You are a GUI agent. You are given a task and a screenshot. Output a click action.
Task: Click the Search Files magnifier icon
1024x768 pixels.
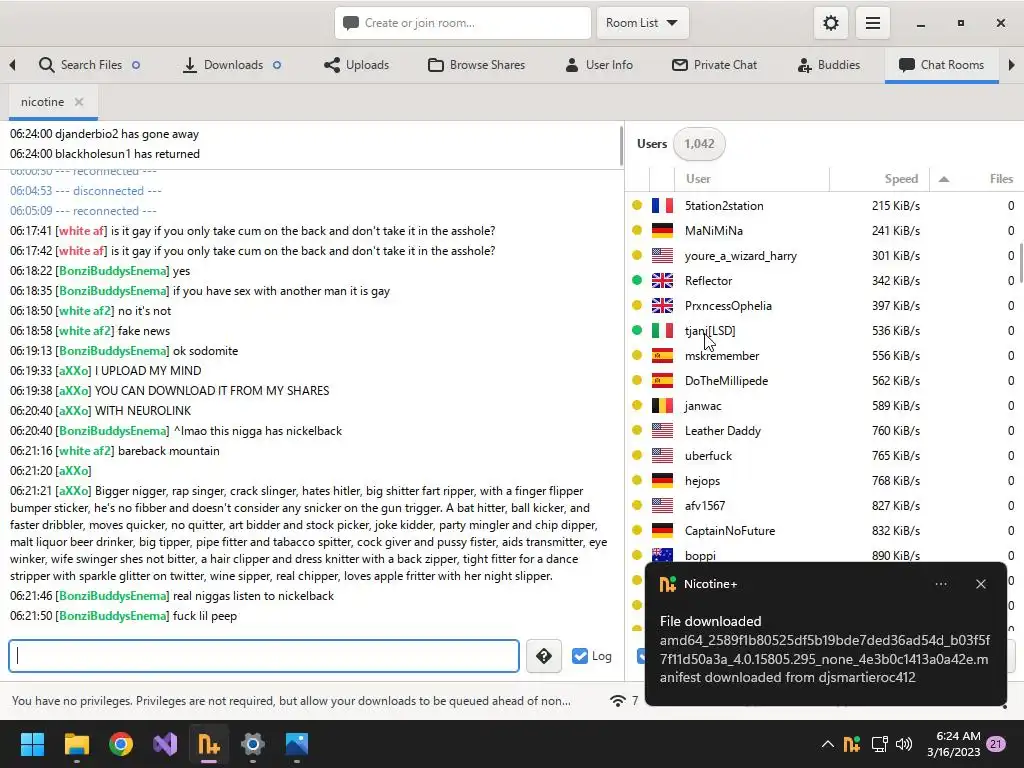pos(46,65)
